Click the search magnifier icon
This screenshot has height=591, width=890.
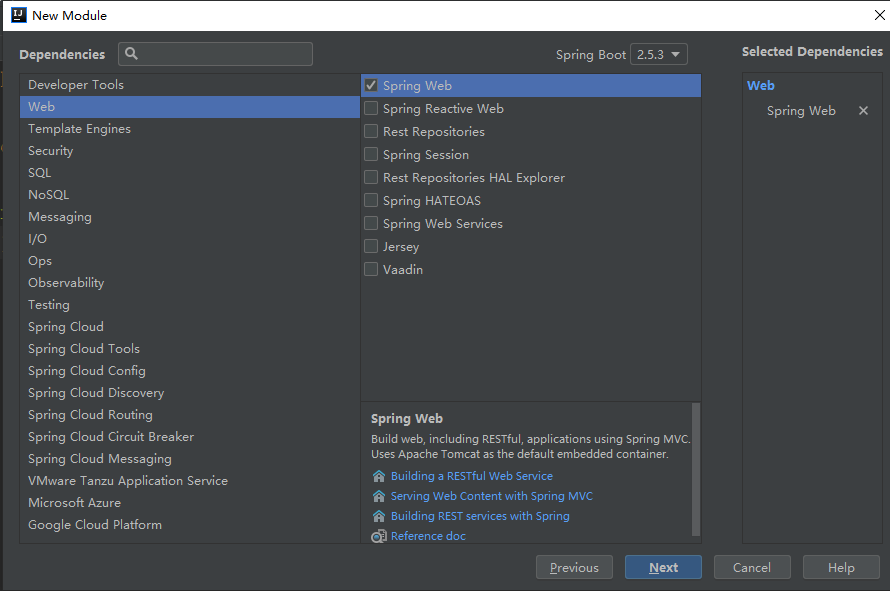click(131, 54)
